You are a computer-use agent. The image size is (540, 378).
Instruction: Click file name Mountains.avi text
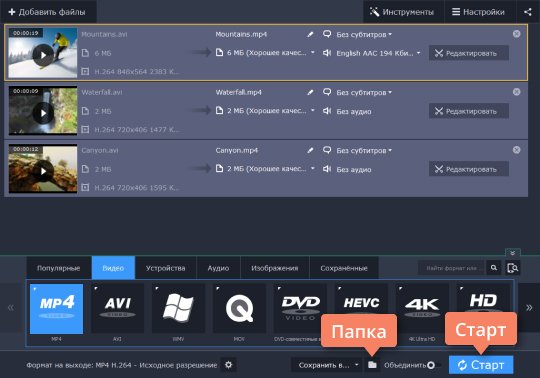coord(104,34)
